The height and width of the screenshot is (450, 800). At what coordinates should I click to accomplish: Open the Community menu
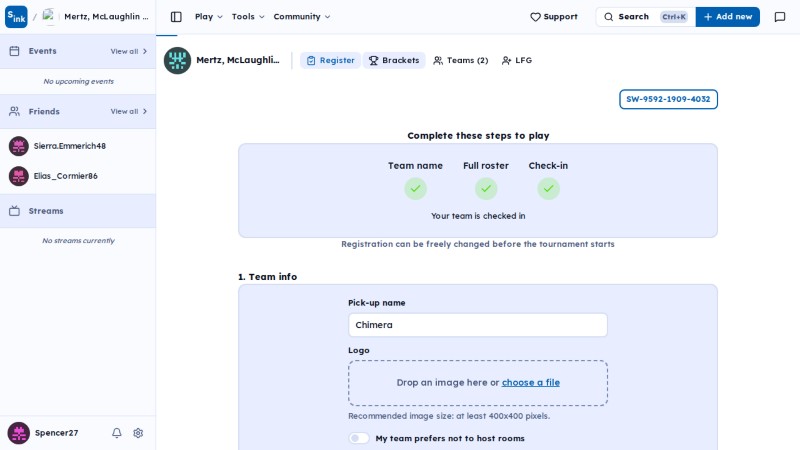click(302, 17)
